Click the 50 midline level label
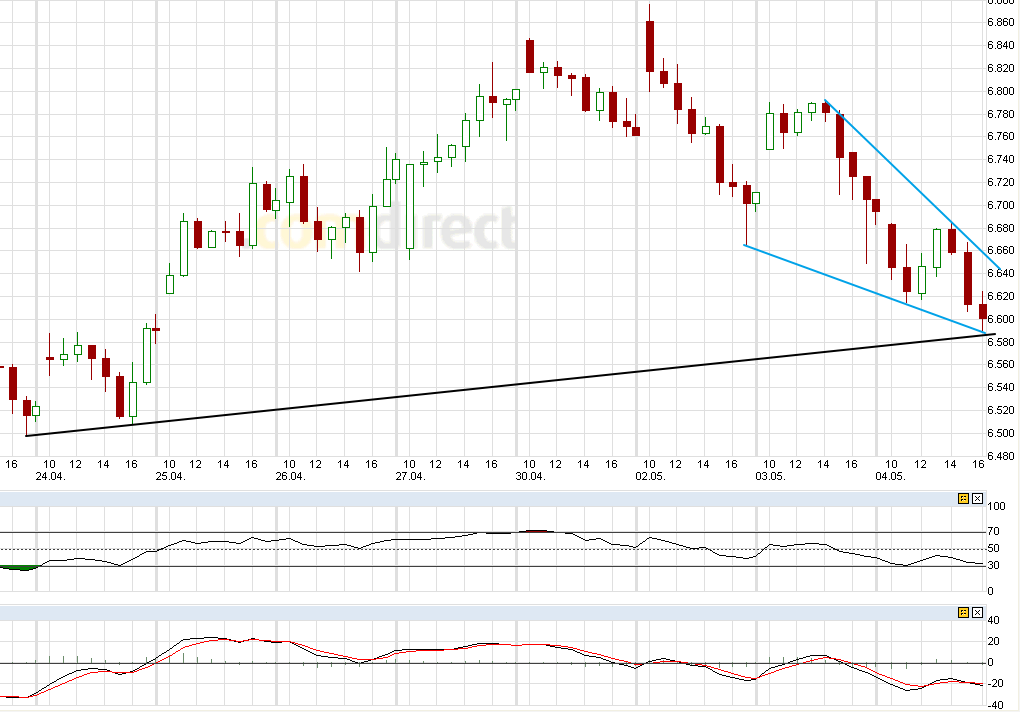The height and width of the screenshot is (712, 1020). click(x=993, y=548)
